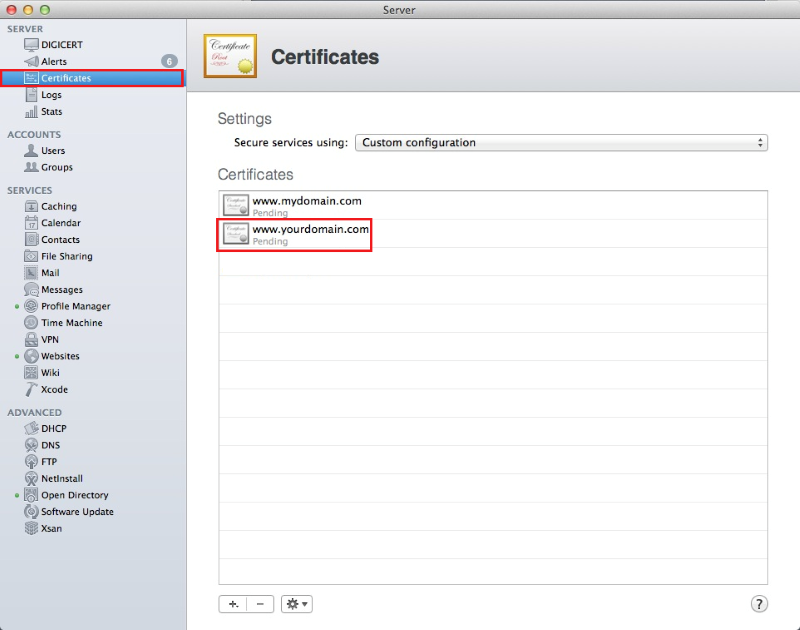800x630 pixels.
Task: Open the DNS service icon
Action: (31, 445)
